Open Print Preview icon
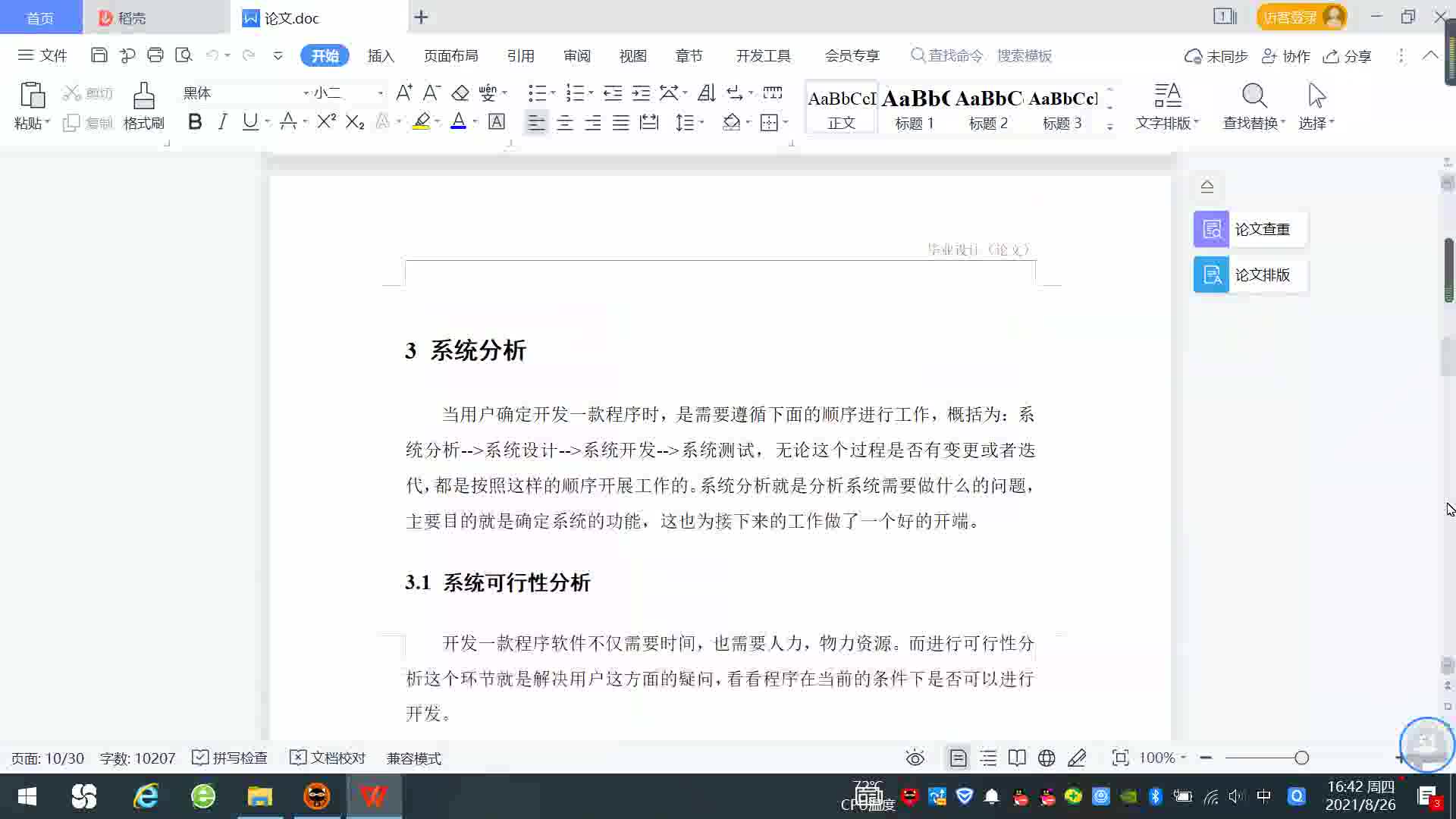 tap(184, 55)
